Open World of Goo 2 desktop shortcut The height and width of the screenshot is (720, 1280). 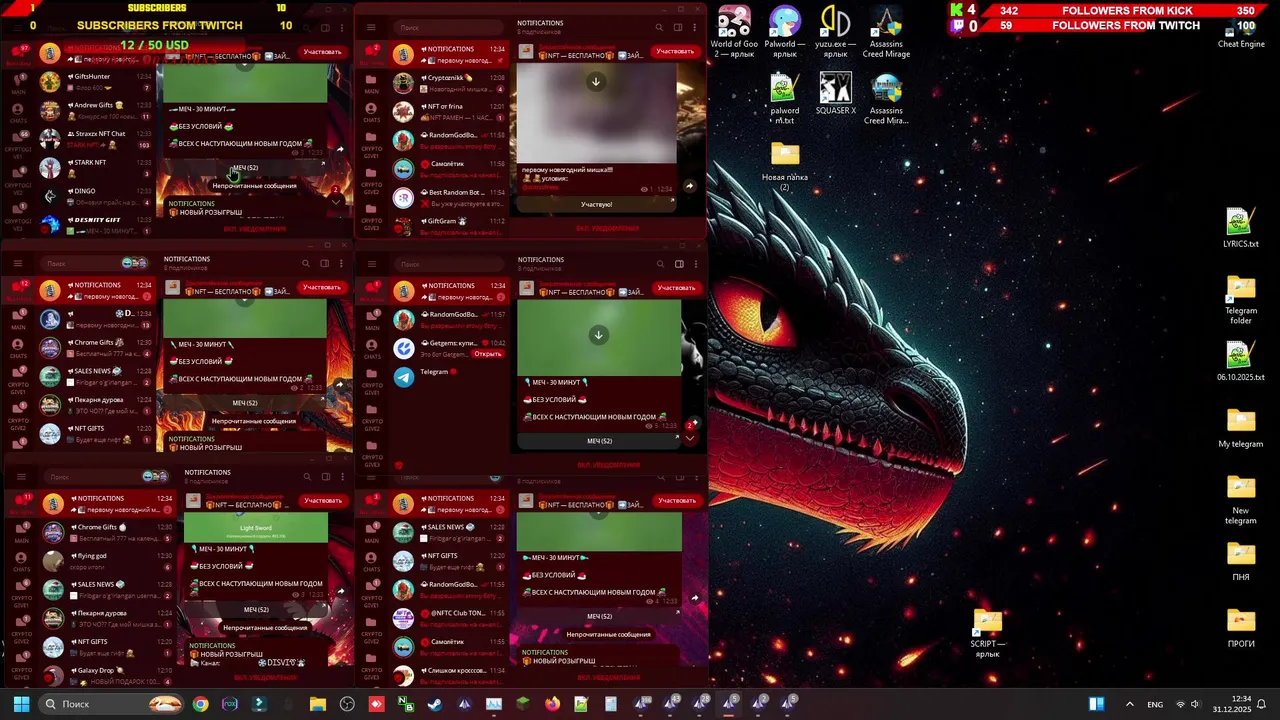(x=734, y=32)
